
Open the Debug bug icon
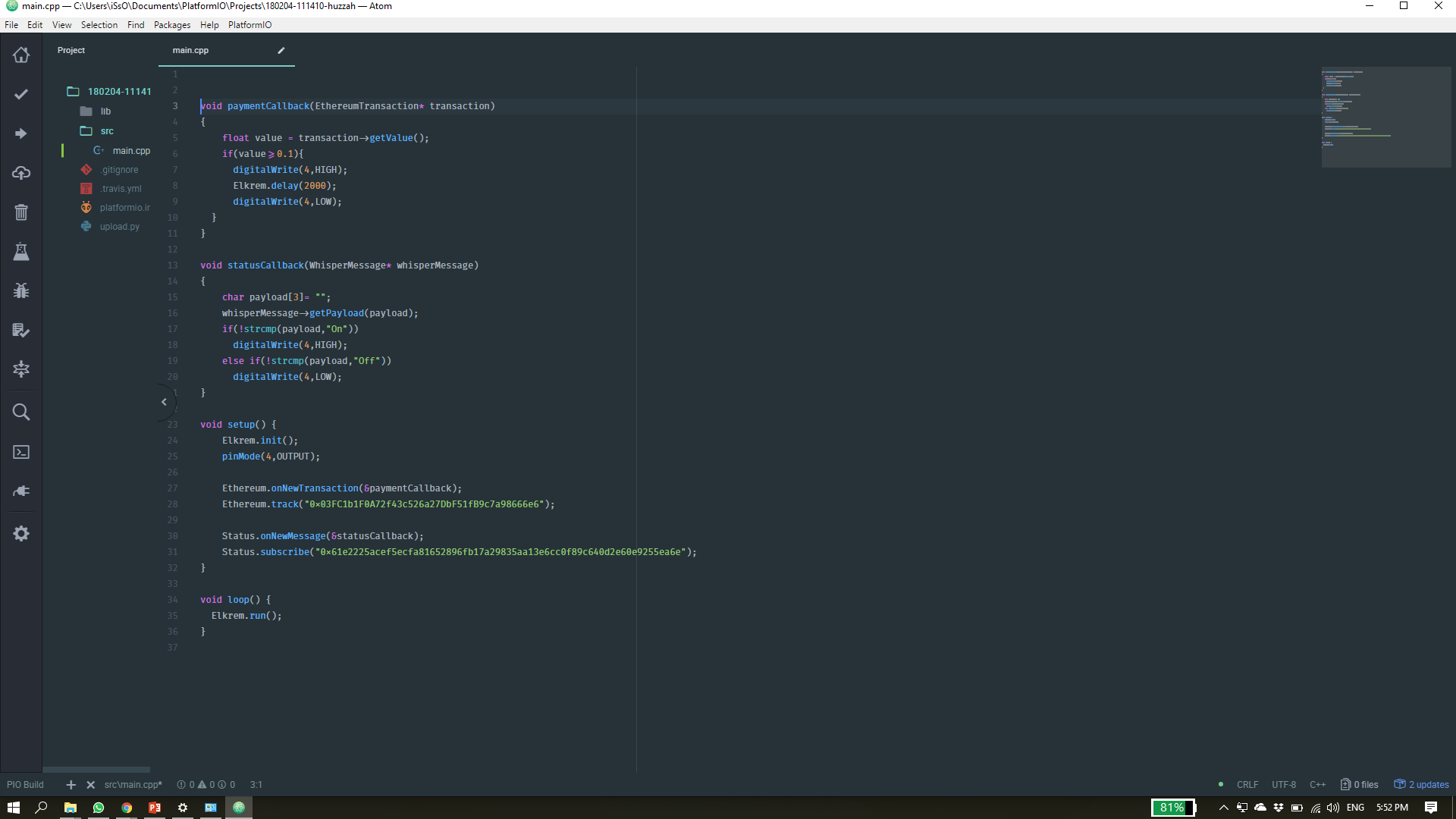pos(21,291)
